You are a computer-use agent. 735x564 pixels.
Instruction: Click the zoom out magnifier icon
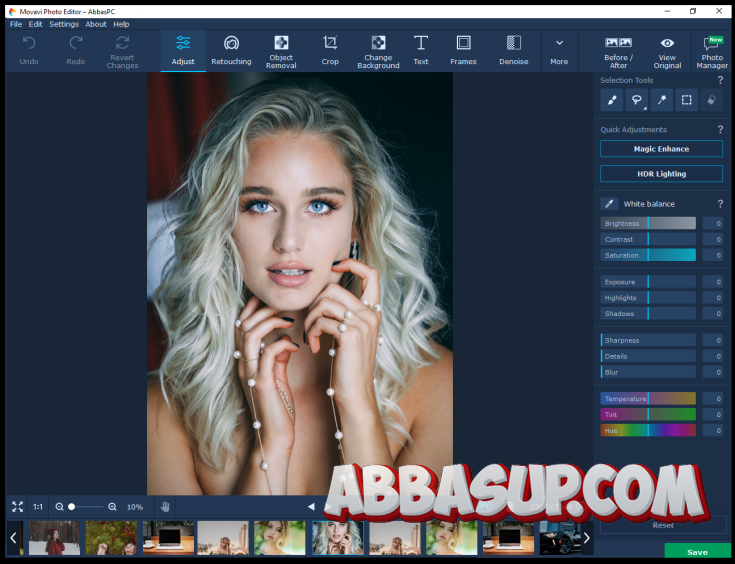click(x=59, y=507)
